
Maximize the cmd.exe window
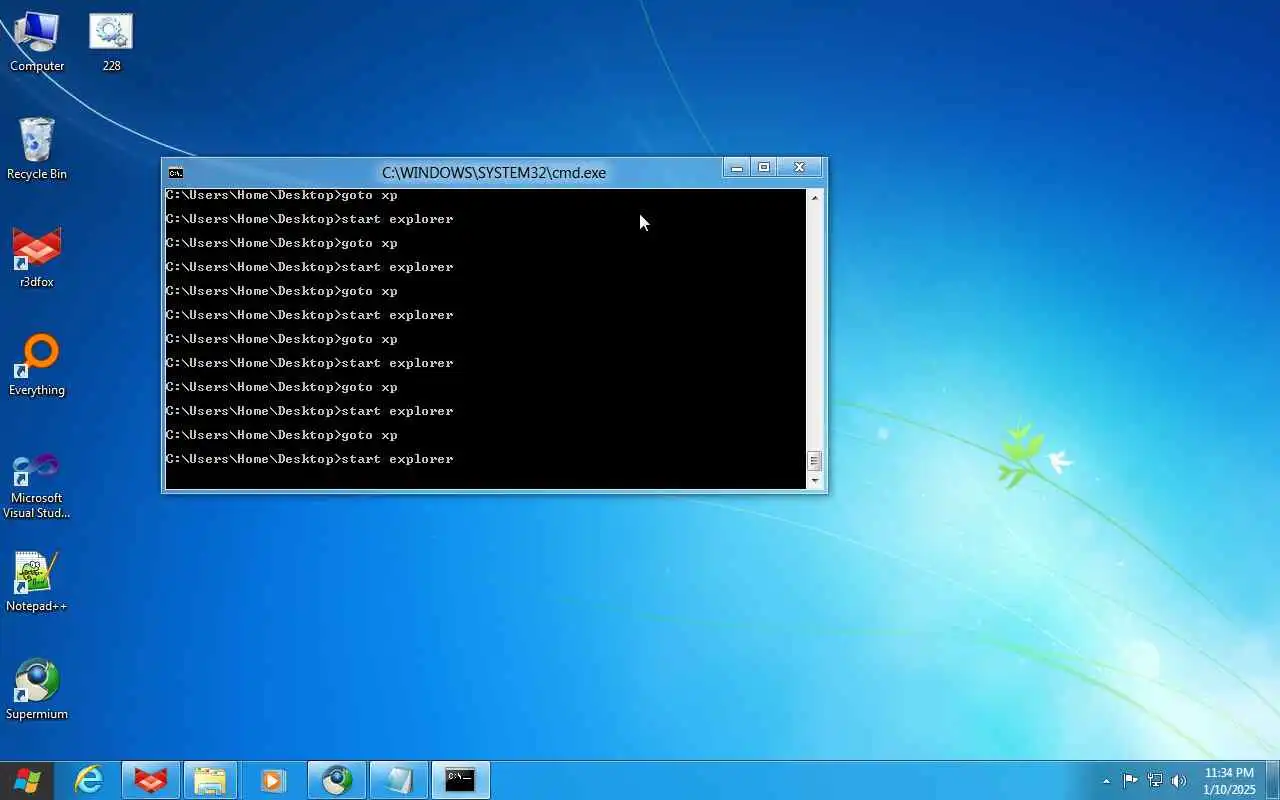click(764, 168)
